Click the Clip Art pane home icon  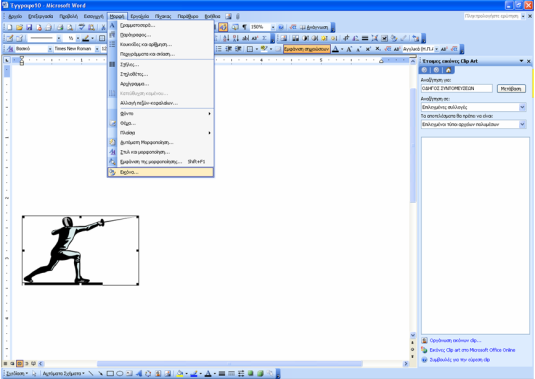[448, 70]
